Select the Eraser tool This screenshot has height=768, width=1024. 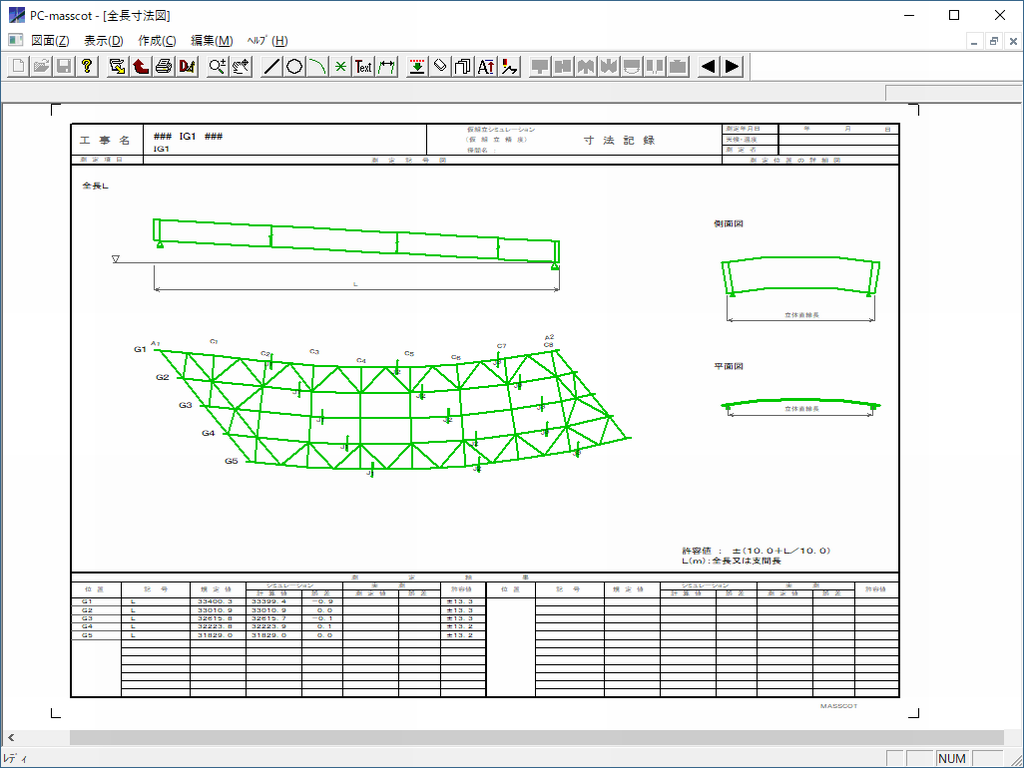pos(440,67)
